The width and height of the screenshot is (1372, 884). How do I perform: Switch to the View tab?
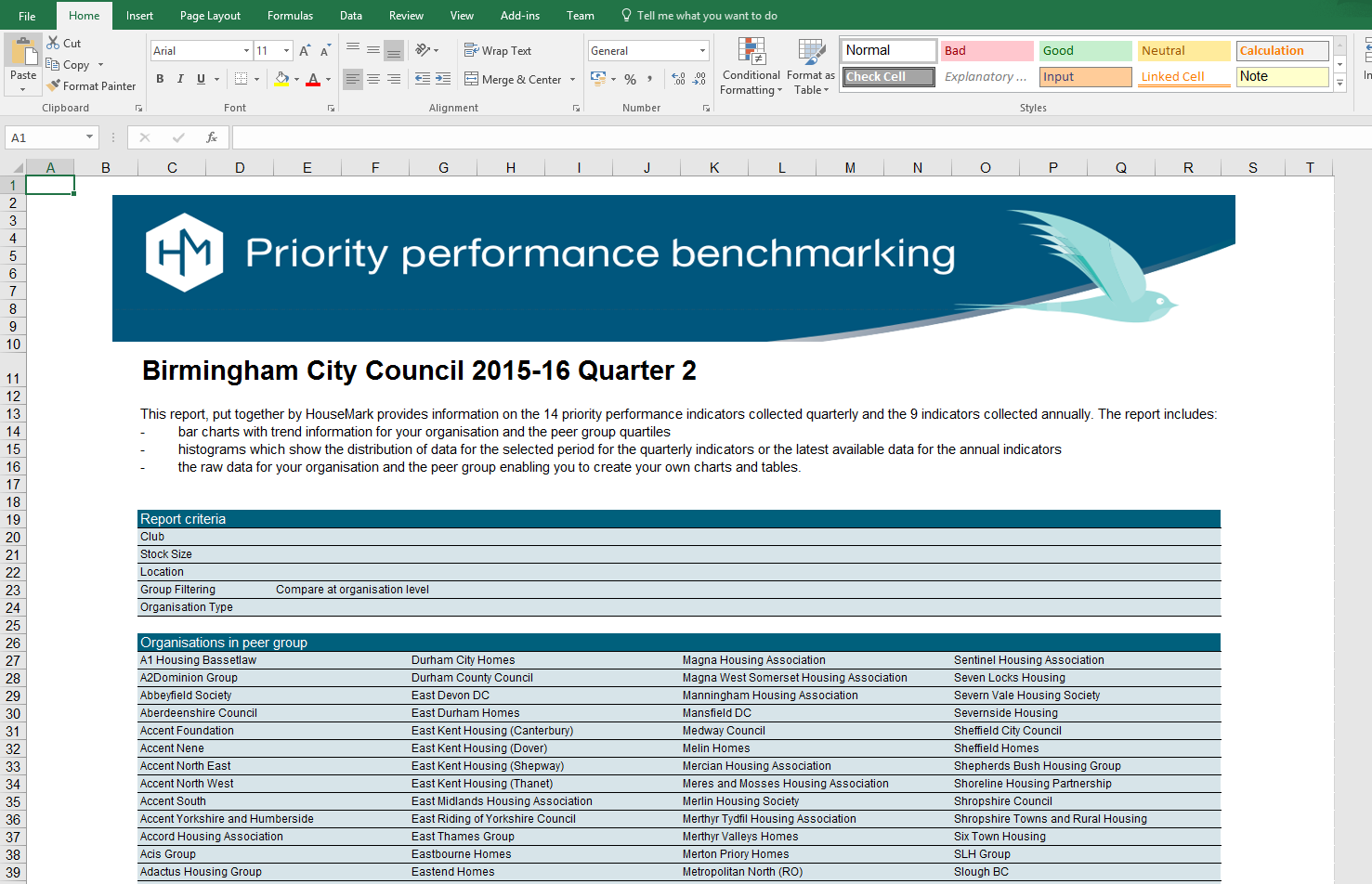click(x=462, y=16)
